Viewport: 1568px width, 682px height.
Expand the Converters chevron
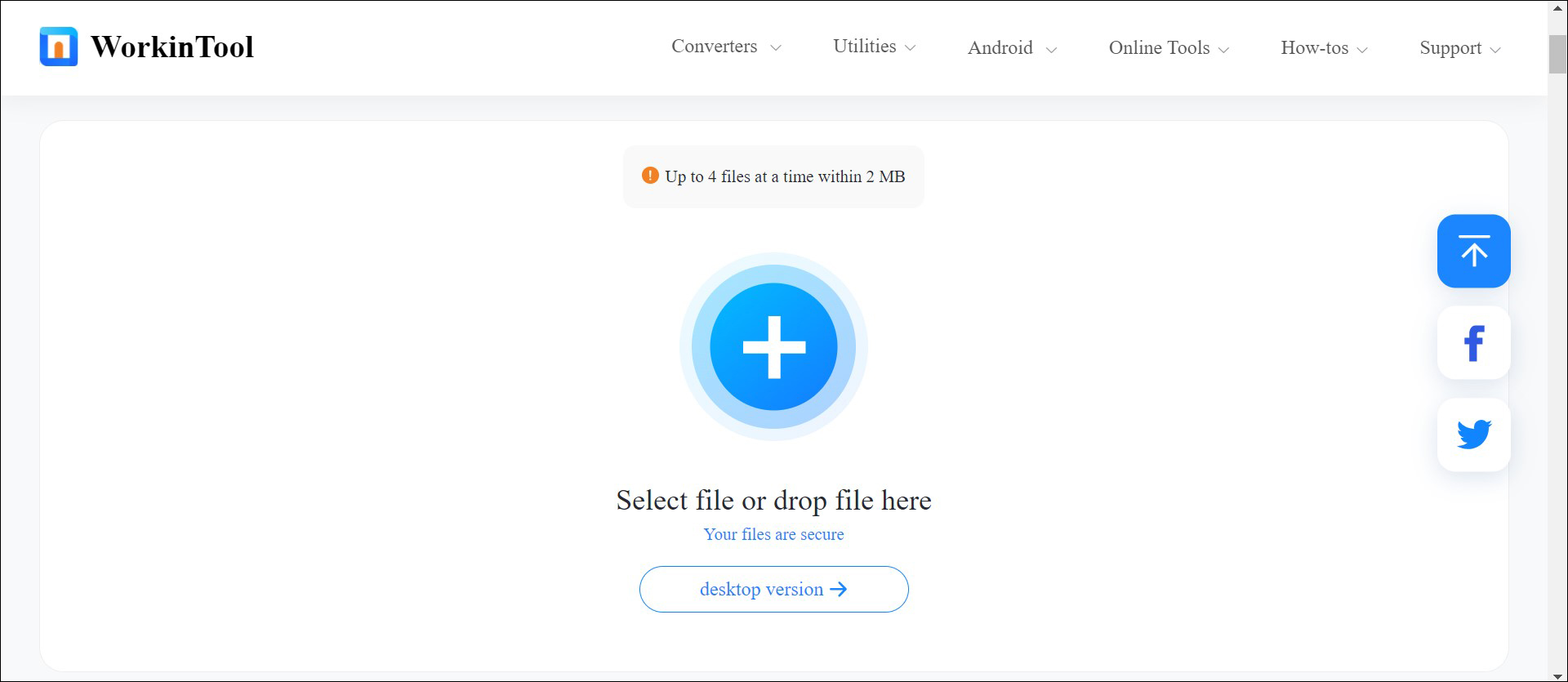776,48
